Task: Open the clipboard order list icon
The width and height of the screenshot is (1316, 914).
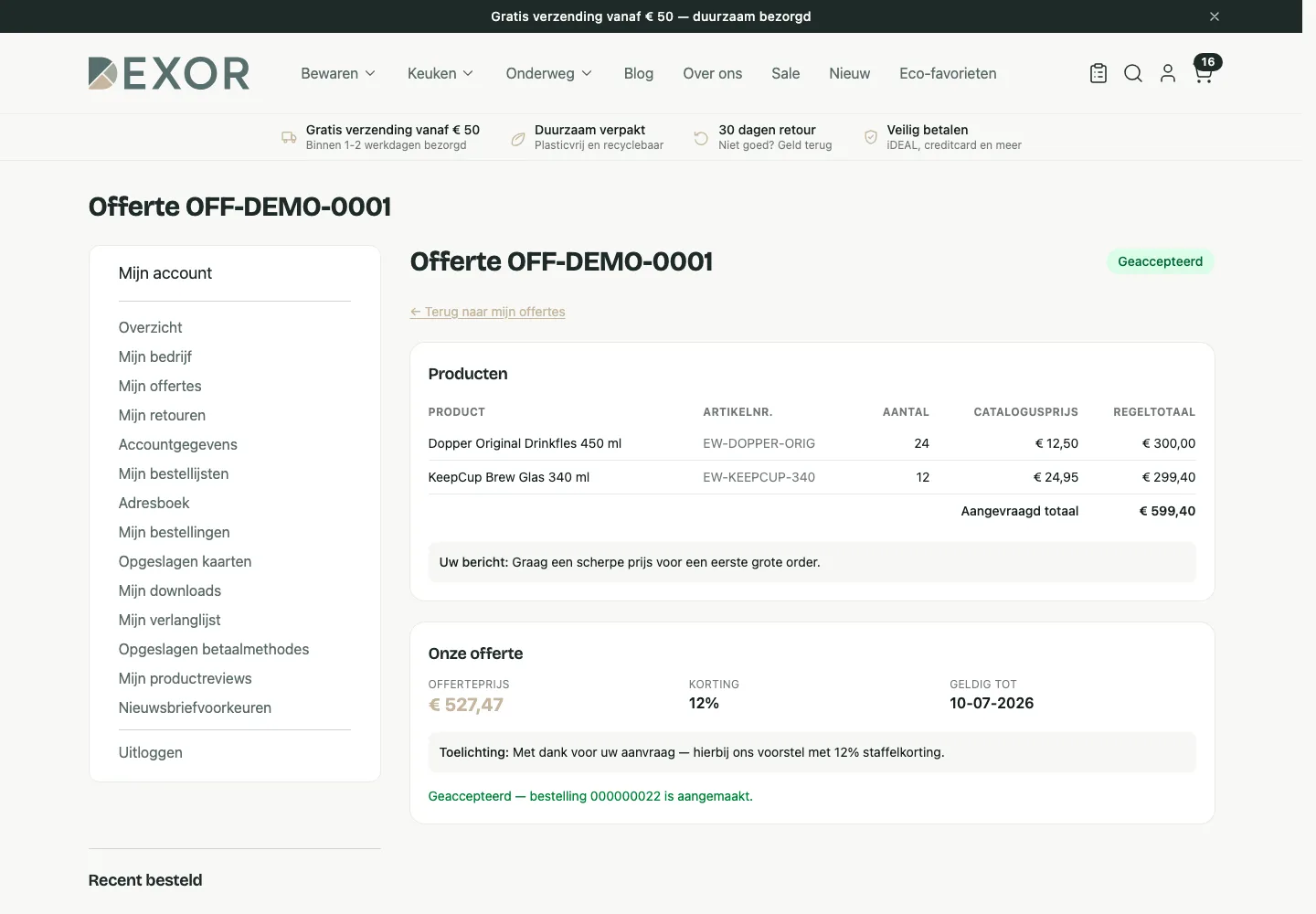Action: tap(1098, 74)
